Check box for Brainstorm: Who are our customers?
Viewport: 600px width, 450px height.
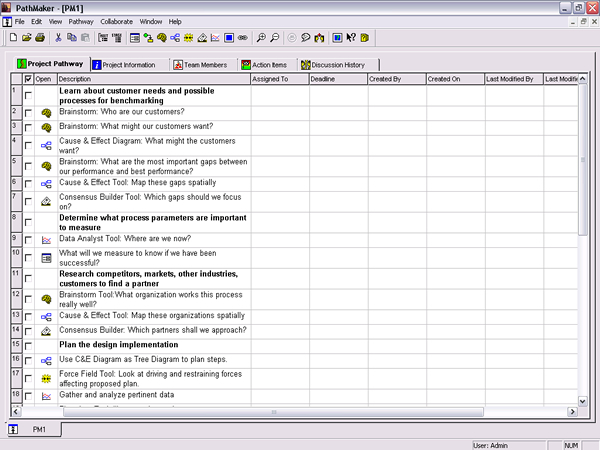pos(28,113)
